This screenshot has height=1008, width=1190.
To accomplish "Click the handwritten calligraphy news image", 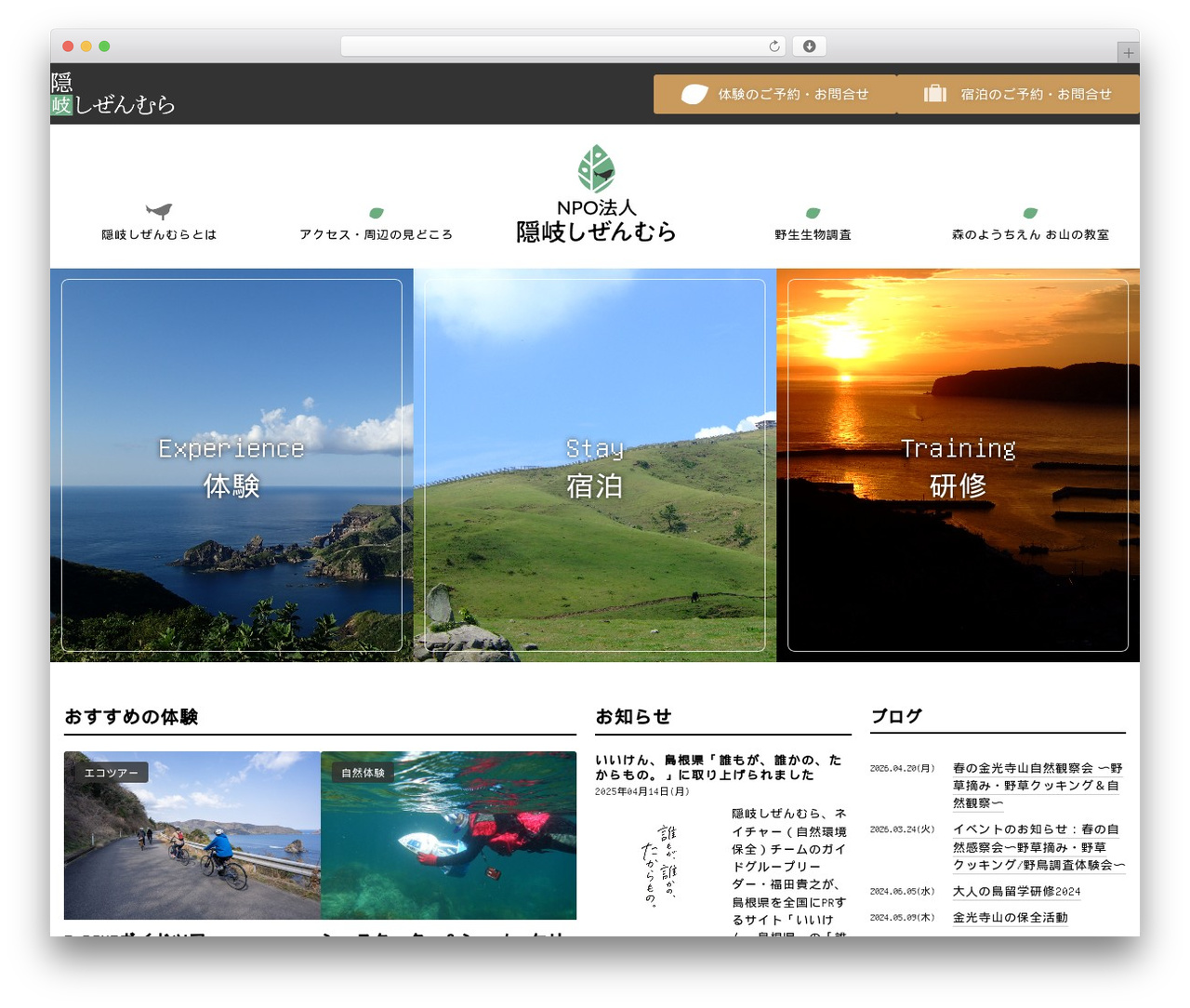I will 659,866.
